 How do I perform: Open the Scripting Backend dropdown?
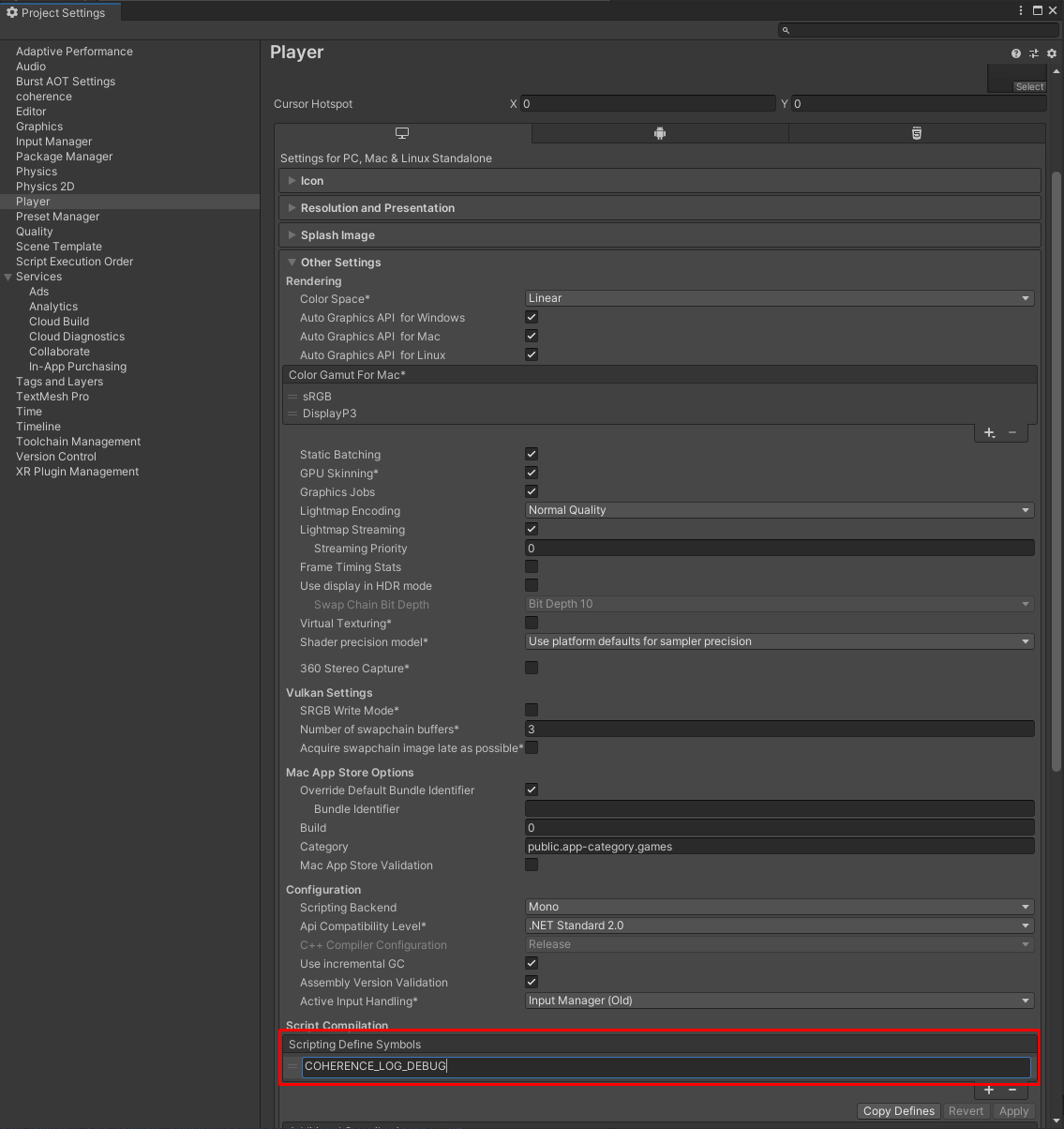click(x=779, y=907)
